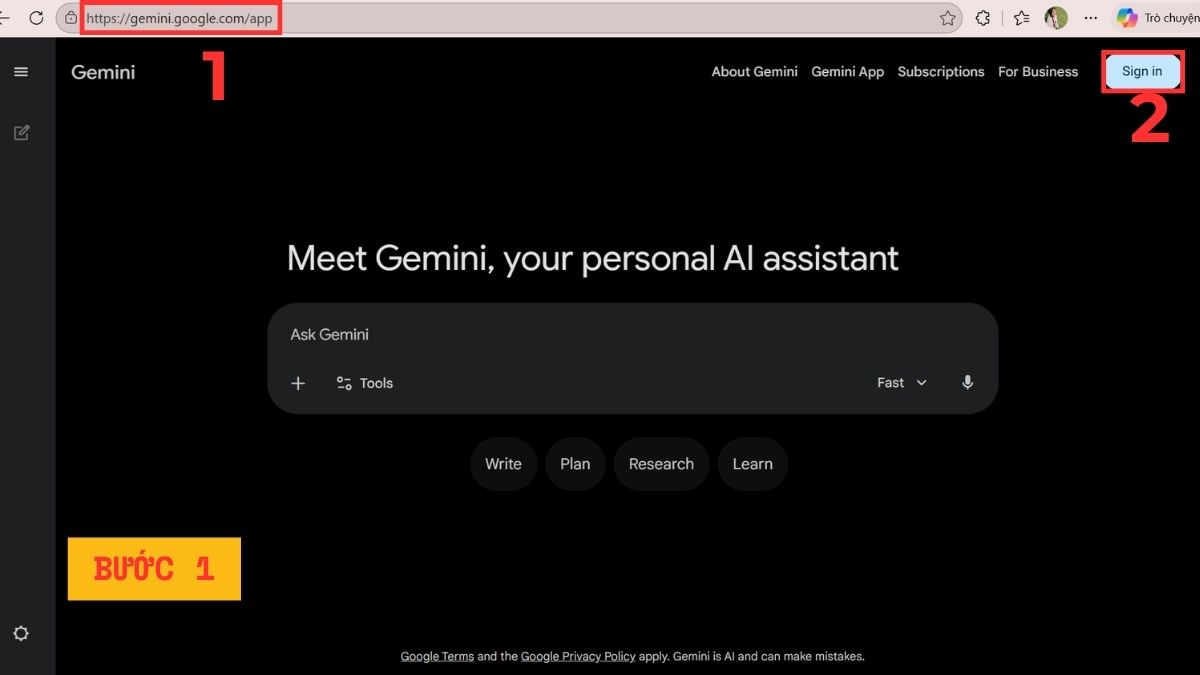Open browser more options ellipsis menu
Image resolution: width=1200 pixels, height=675 pixels.
1091,18
